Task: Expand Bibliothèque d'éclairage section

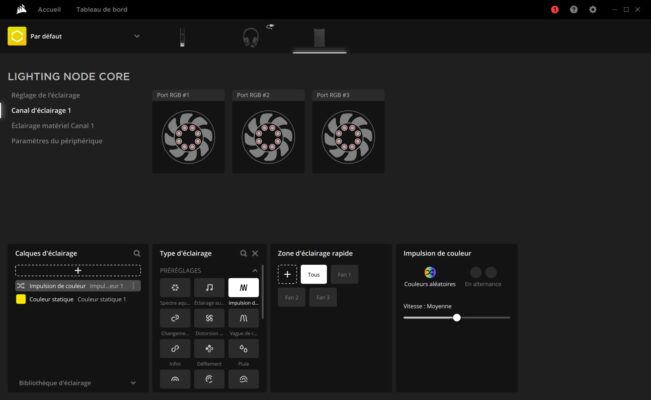Action: click(x=133, y=383)
